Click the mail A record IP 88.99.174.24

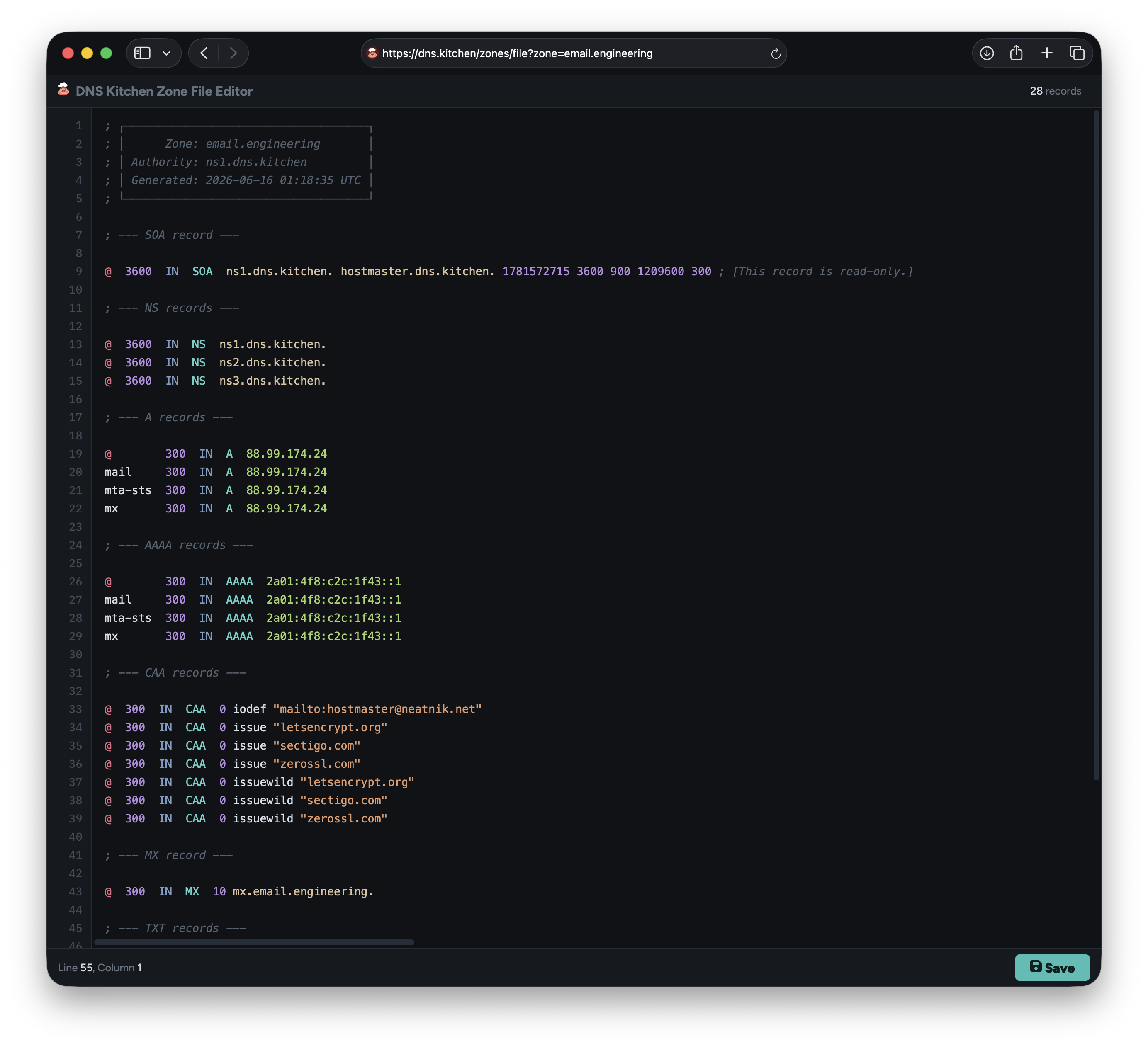pyautogui.click(x=287, y=472)
